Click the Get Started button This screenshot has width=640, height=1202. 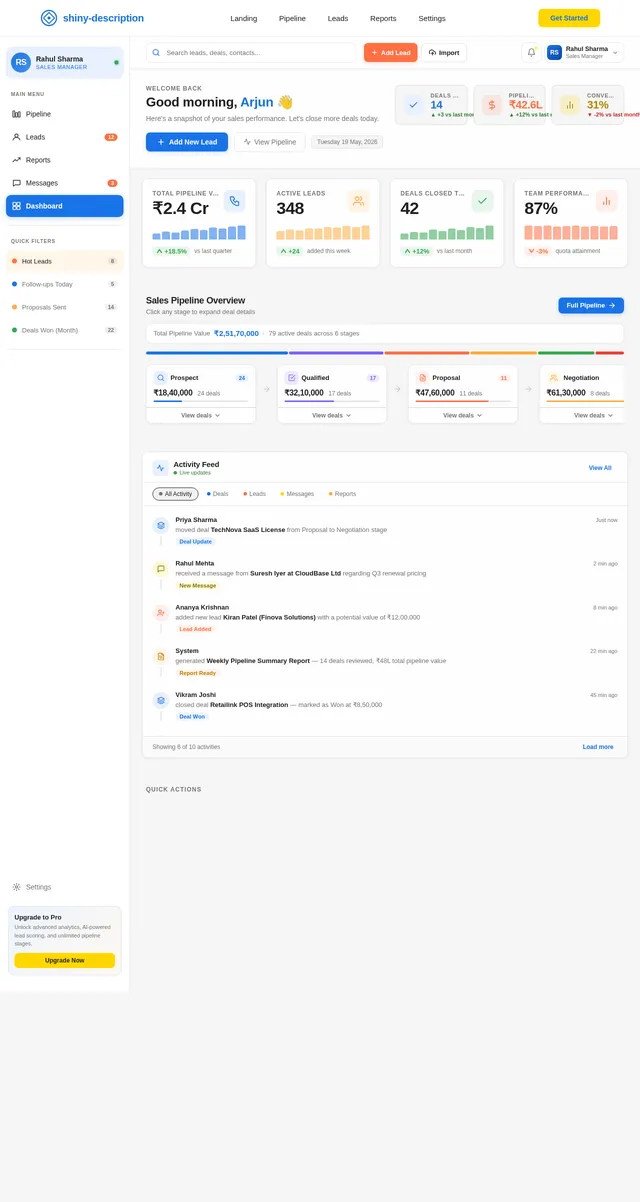coord(569,18)
